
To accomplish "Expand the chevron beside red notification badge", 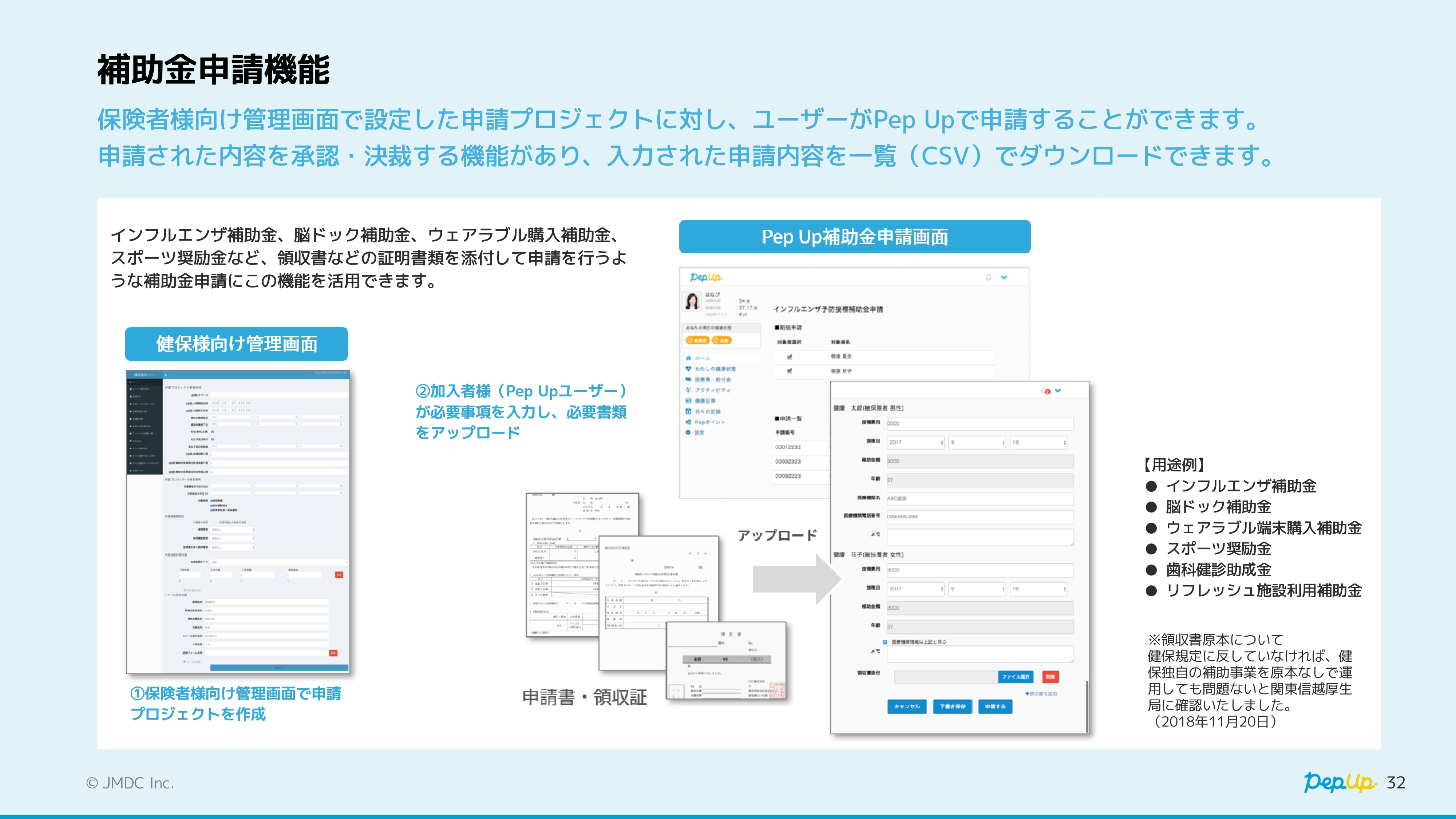I will pyautogui.click(x=1058, y=391).
